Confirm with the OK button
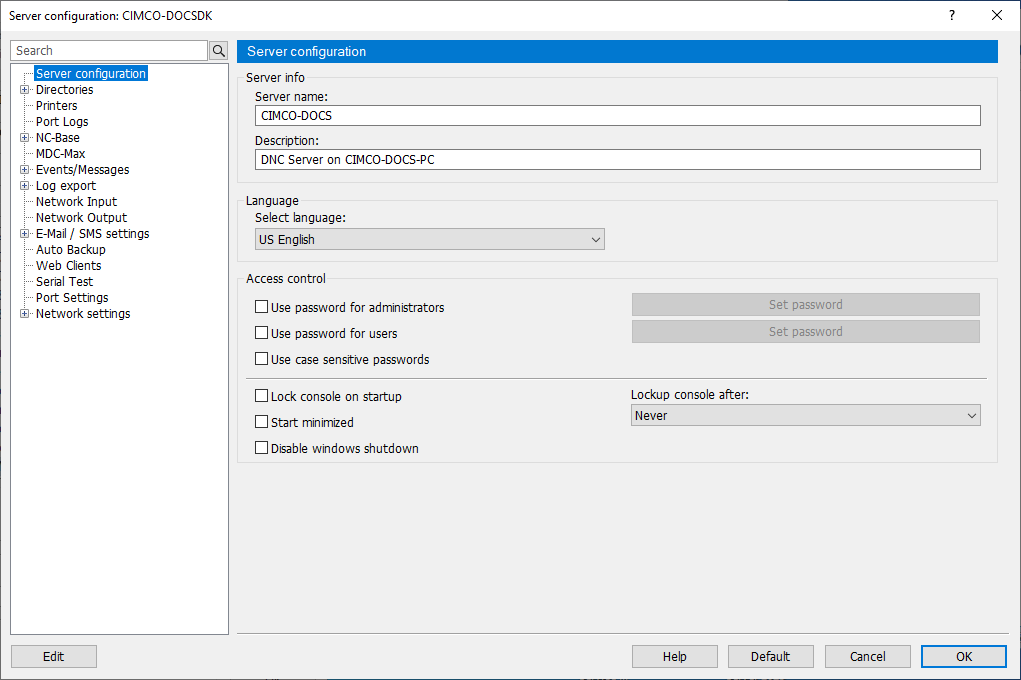 (964, 657)
